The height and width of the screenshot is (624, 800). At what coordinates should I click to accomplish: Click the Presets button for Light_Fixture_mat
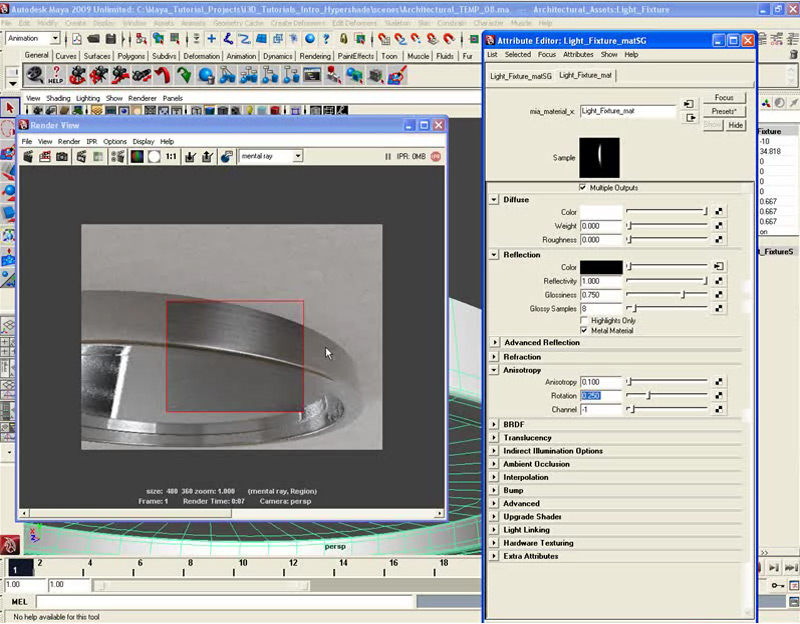click(x=723, y=111)
